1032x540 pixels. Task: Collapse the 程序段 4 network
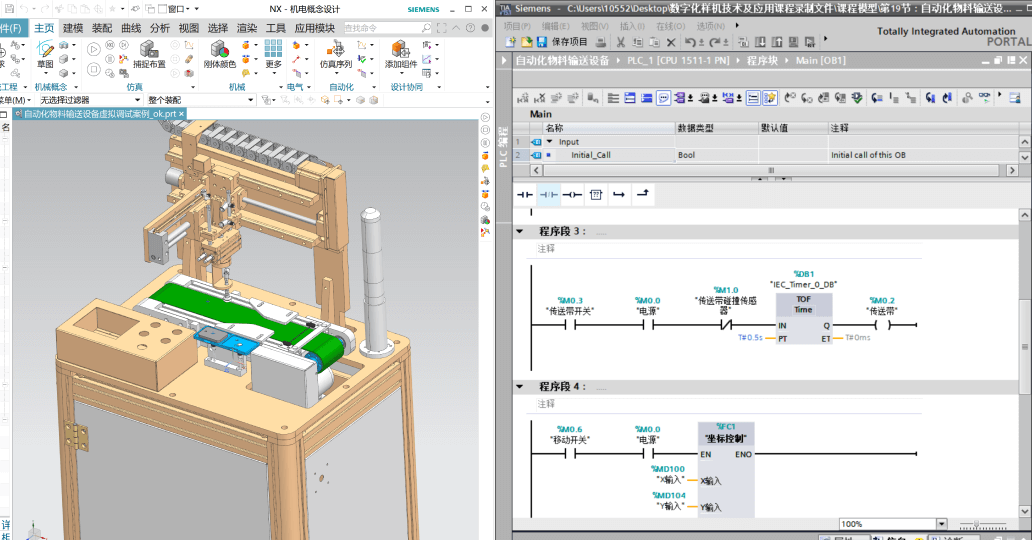click(520, 387)
